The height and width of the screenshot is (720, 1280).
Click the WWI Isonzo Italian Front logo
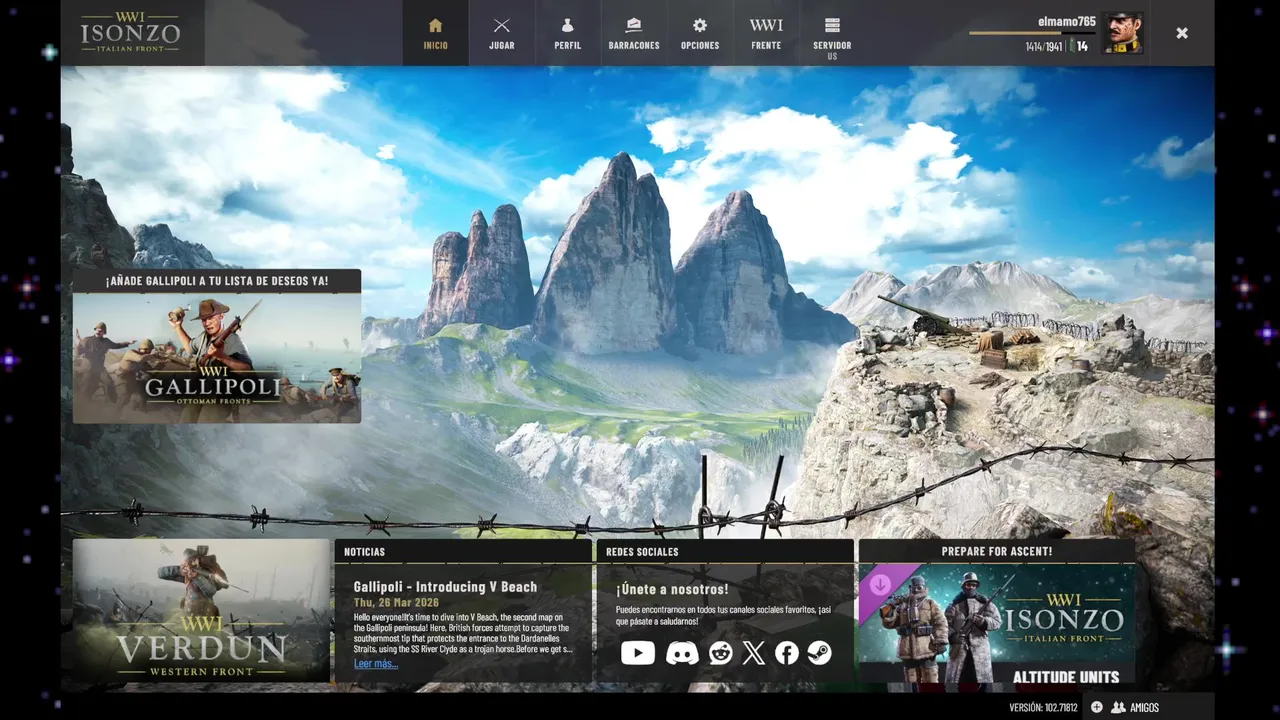(130, 33)
